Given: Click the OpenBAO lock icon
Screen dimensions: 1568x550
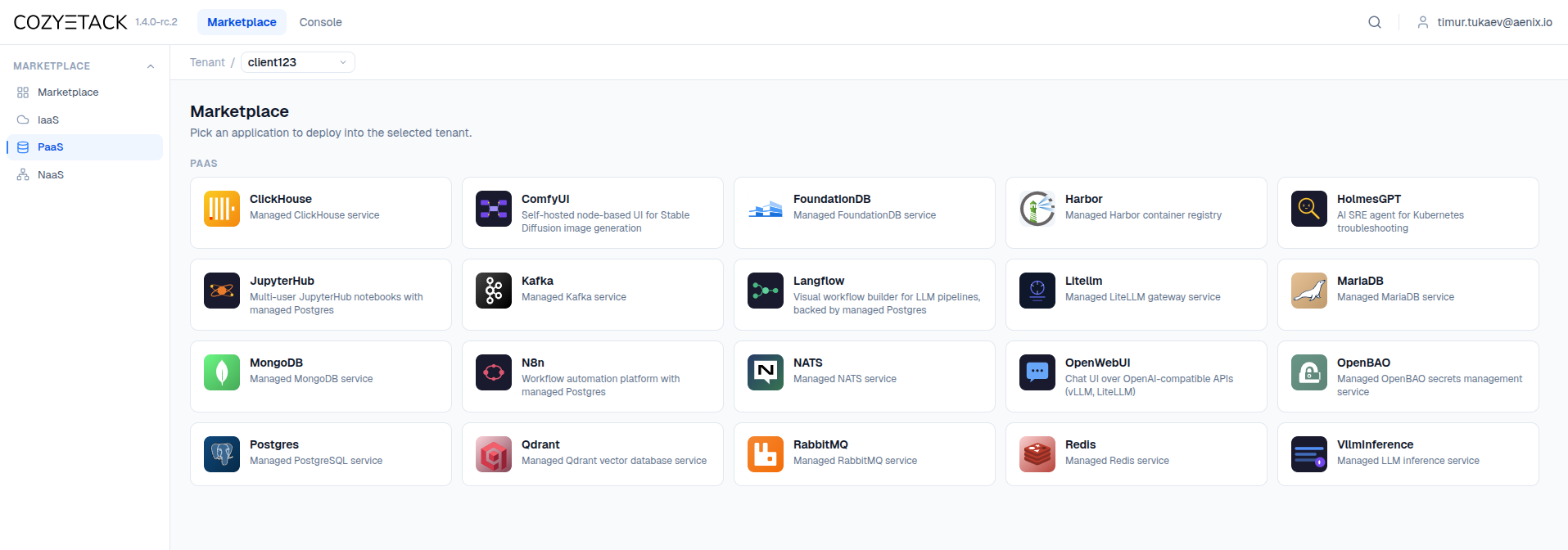Looking at the screenshot, I should click(1309, 372).
